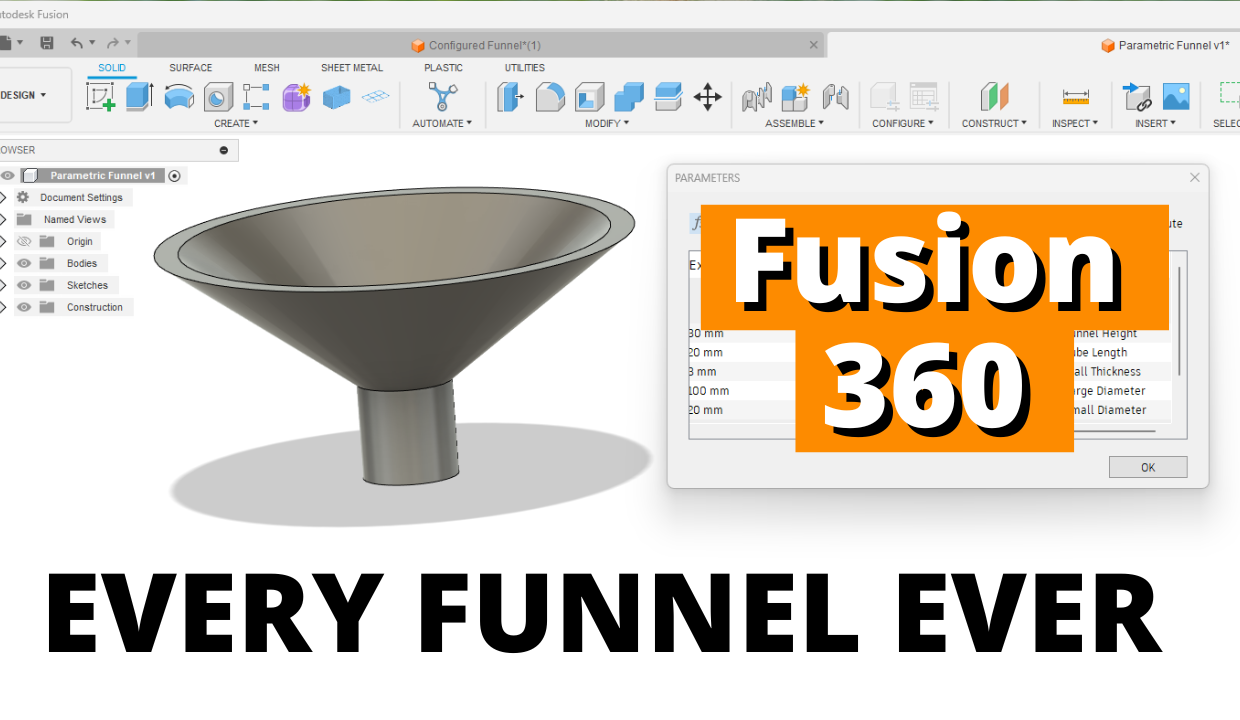Viewport: 1240px width, 720px height.
Task: Click the Box primitive icon
Action: [x=337, y=97]
